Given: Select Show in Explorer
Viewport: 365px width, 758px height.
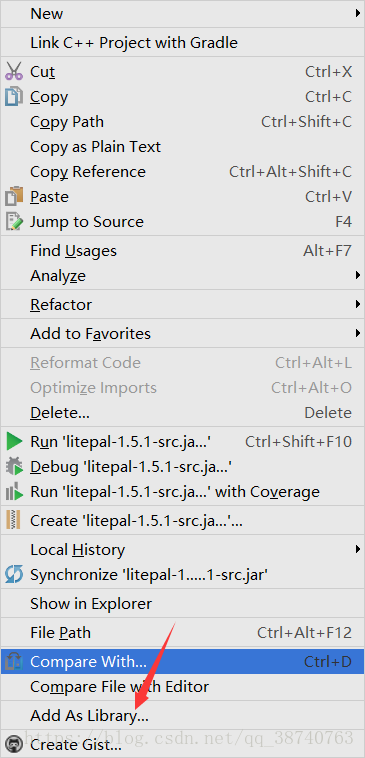Looking at the screenshot, I should 182,604.
